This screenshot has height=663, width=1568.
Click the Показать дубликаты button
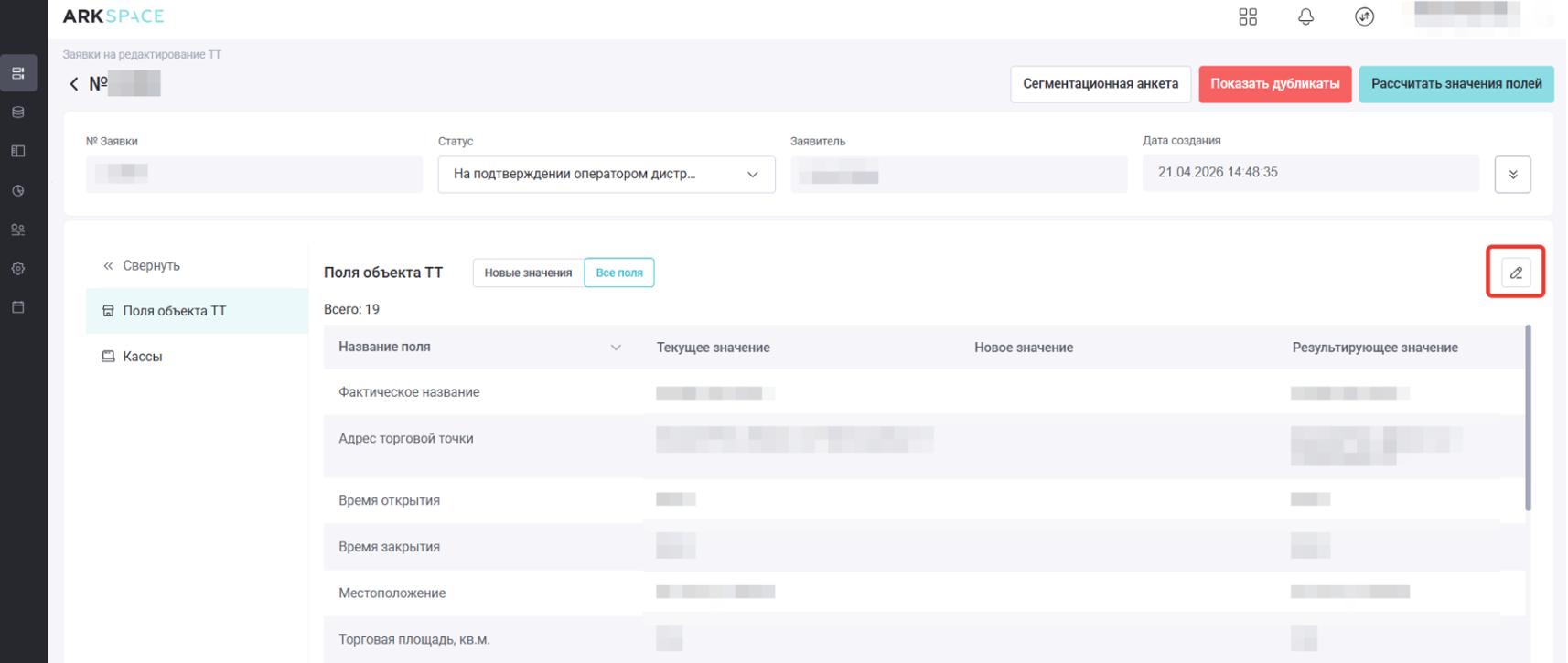[1274, 84]
